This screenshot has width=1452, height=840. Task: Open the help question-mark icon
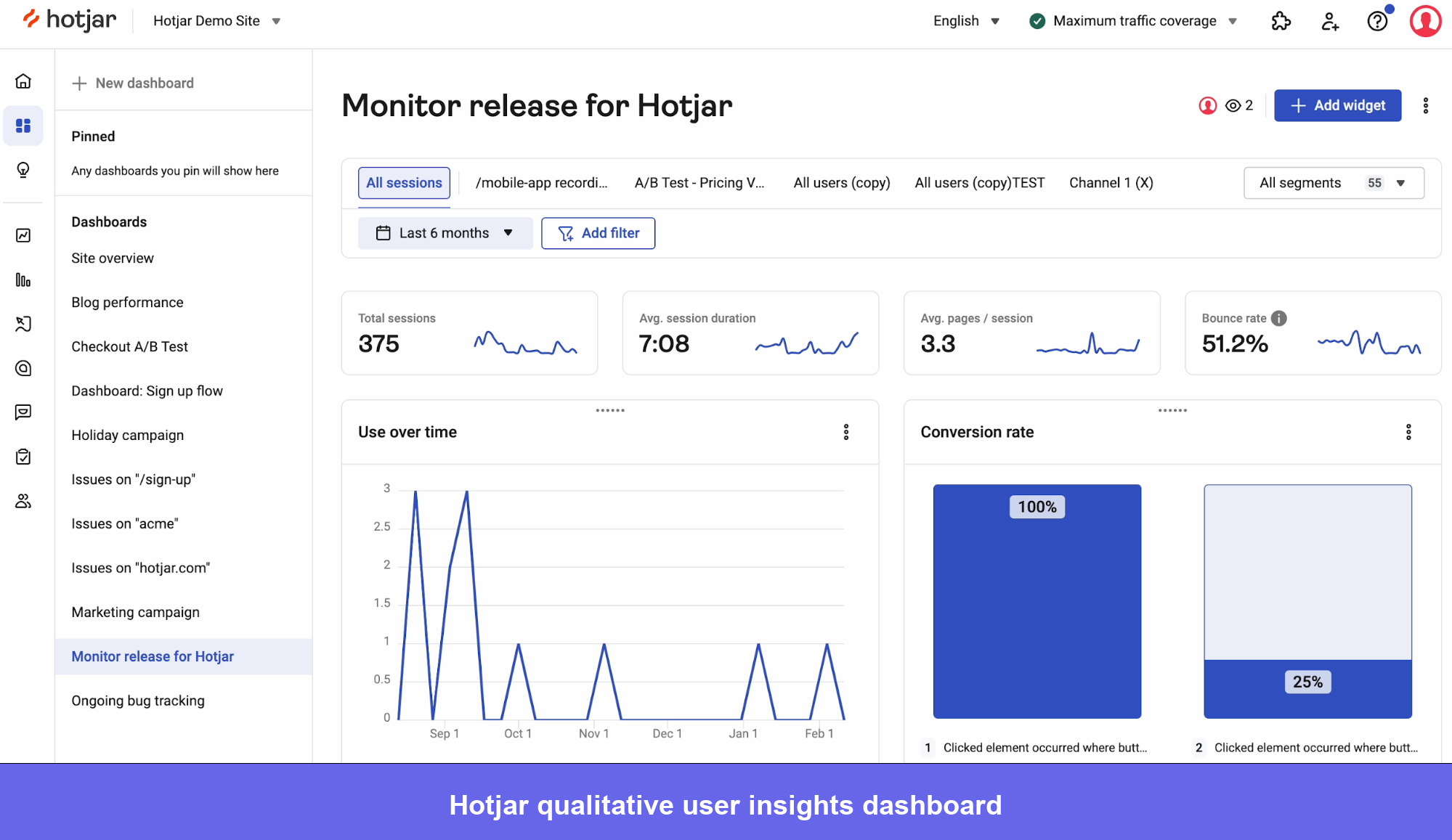1377,21
